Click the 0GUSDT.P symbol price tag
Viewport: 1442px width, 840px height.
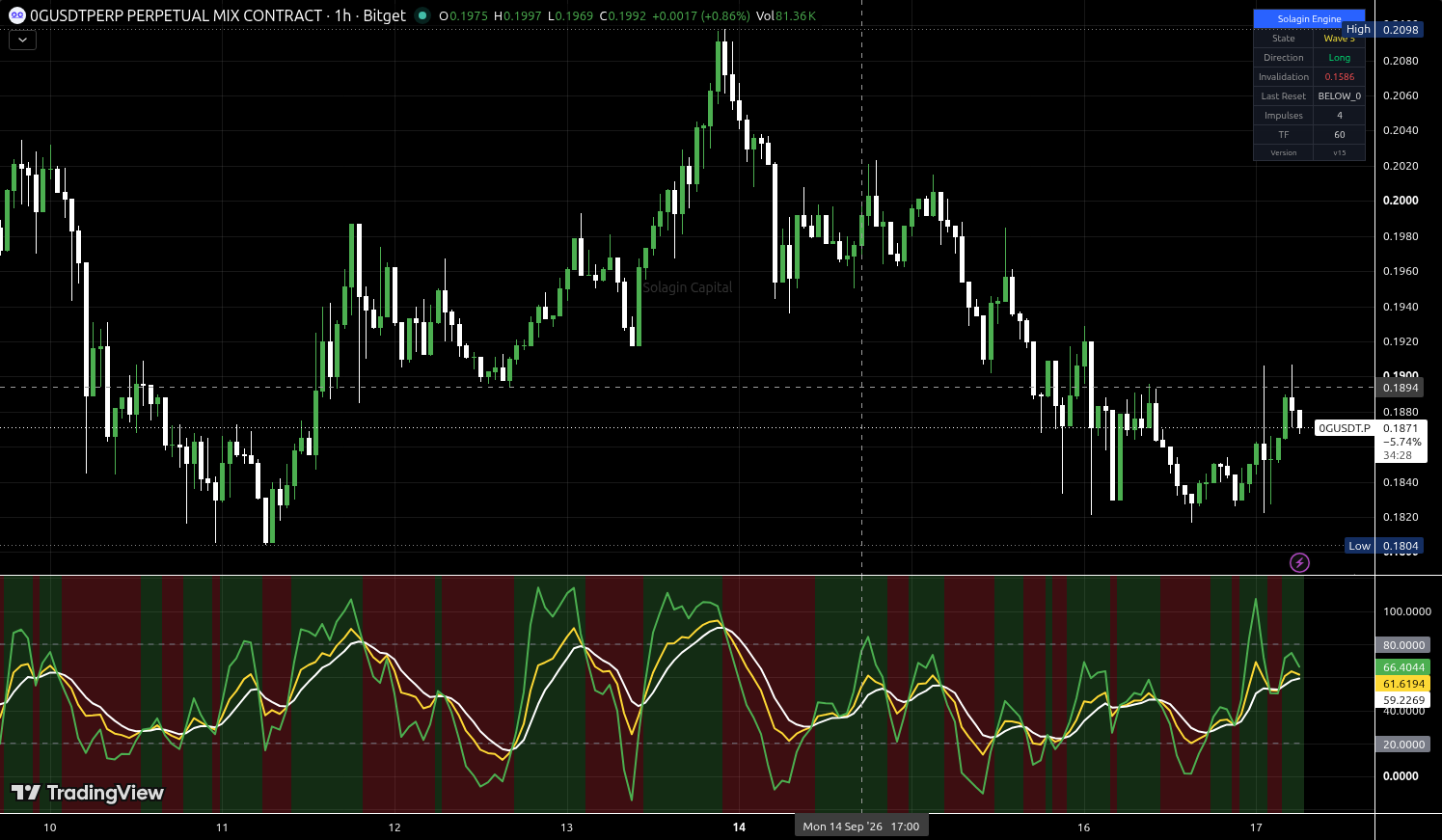[1345, 428]
